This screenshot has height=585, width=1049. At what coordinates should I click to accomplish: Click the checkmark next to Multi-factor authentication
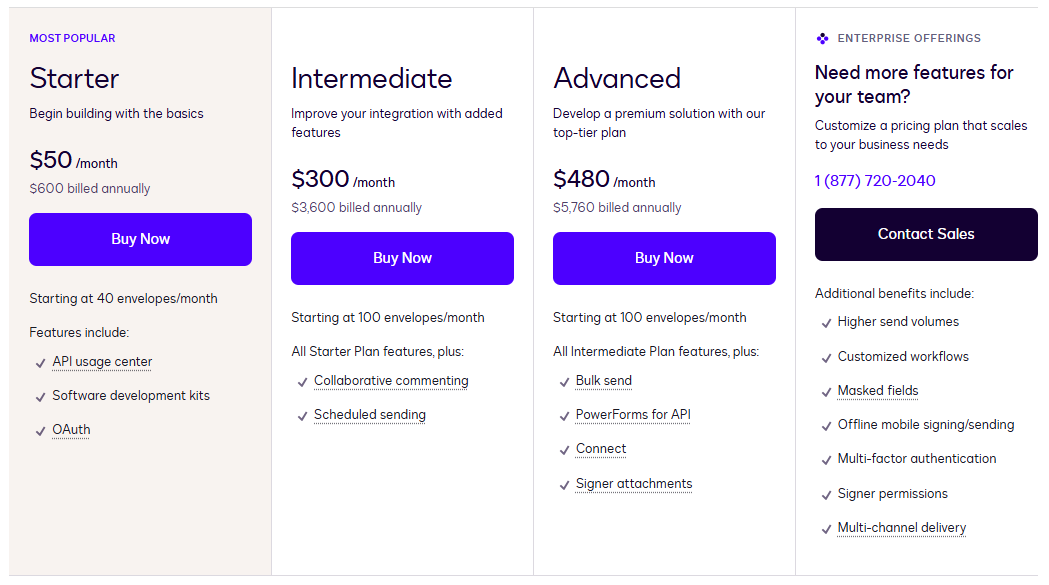[x=826, y=459]
